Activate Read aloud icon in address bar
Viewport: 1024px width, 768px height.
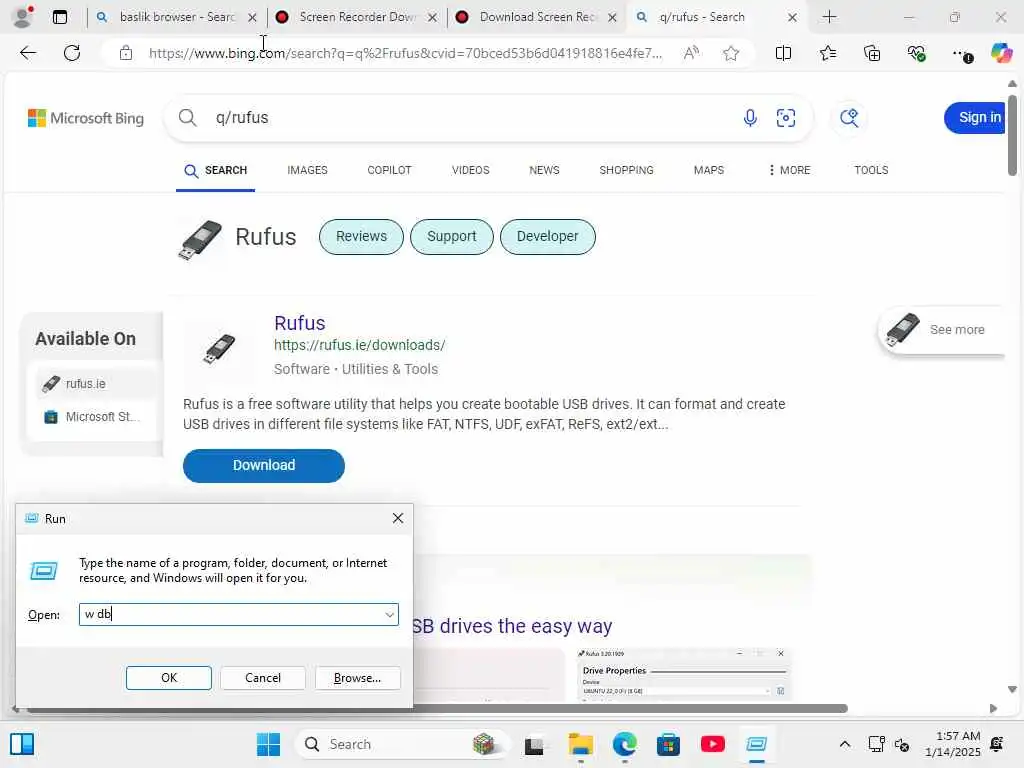[x=691, y=53]
